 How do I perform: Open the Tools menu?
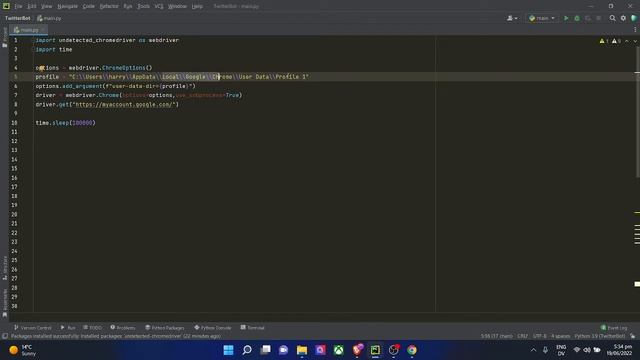pyautogui.click(x=143, y=7)
